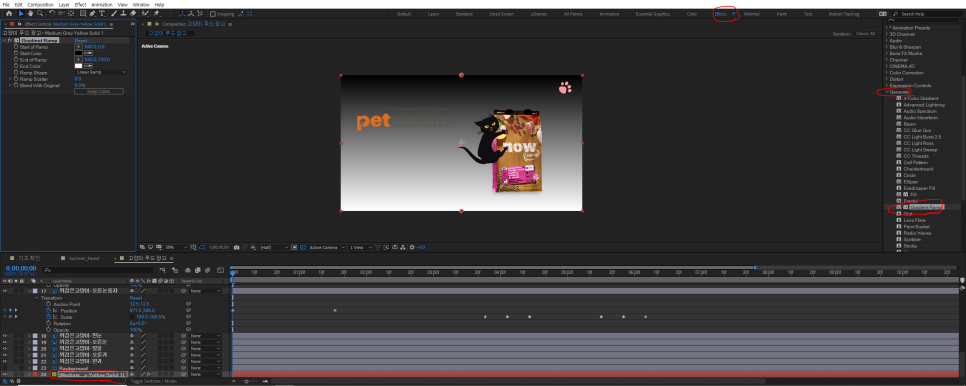Reset the Transform properties of layer 17

(135, 297)
